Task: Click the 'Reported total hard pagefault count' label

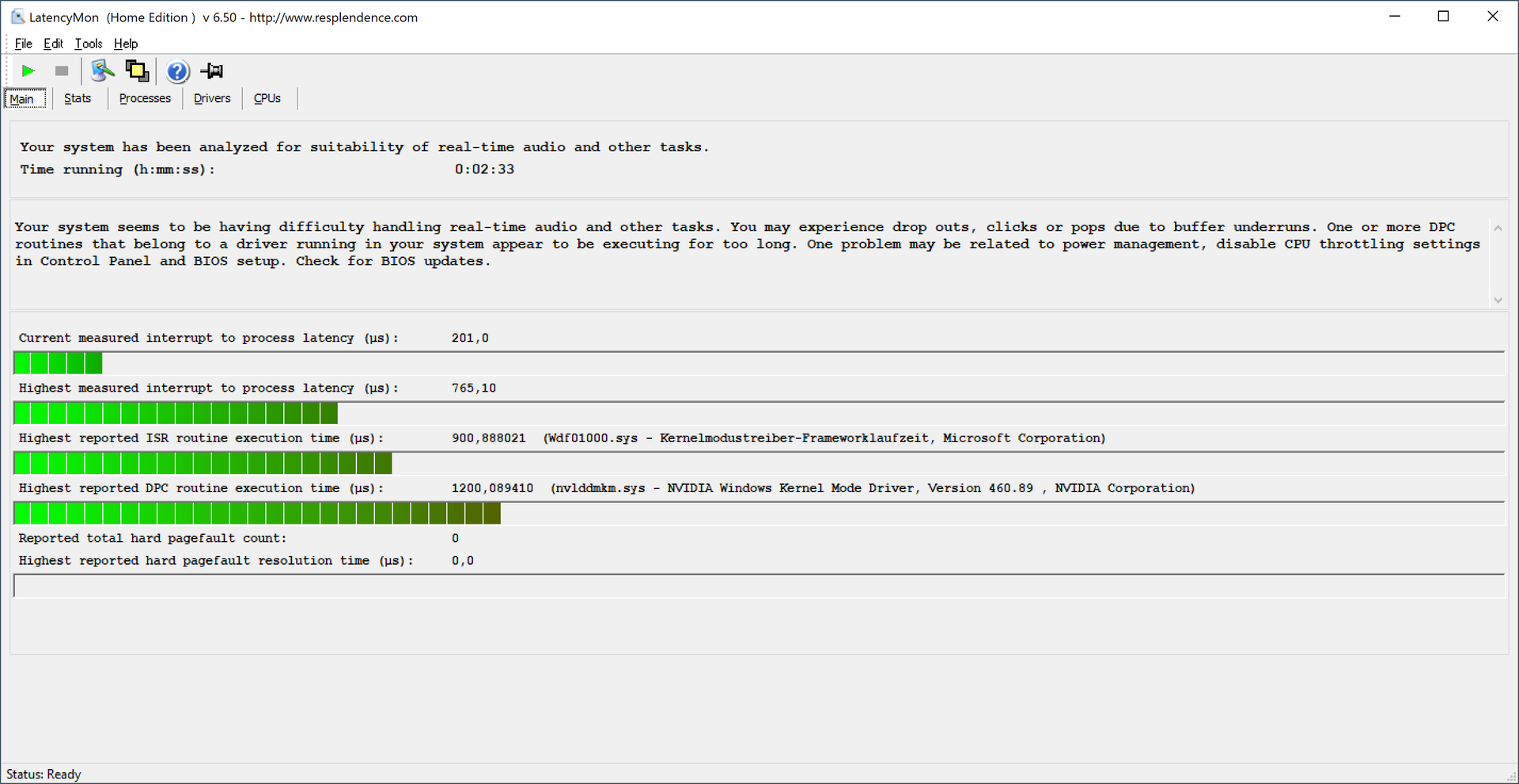Action: click(x=153, y=538)
